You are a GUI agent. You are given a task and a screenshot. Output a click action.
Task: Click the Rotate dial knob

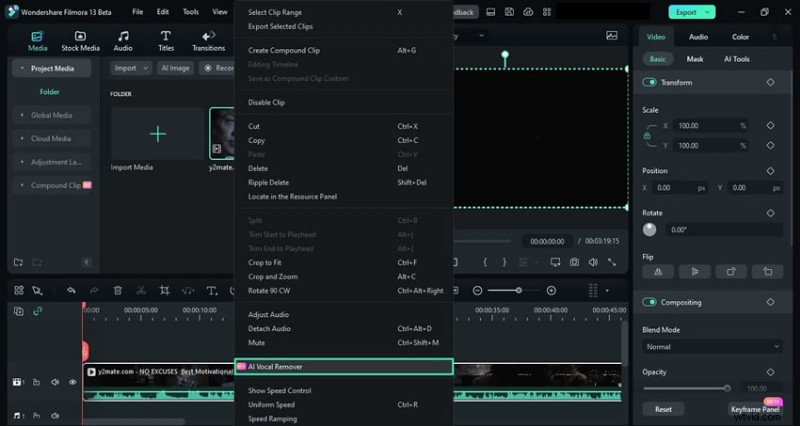tap(649, 229)
